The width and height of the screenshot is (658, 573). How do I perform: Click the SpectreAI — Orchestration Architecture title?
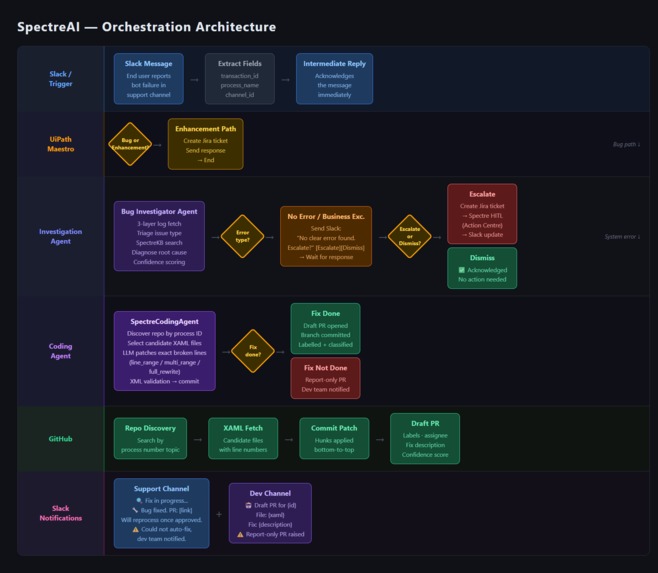(146, 27)
